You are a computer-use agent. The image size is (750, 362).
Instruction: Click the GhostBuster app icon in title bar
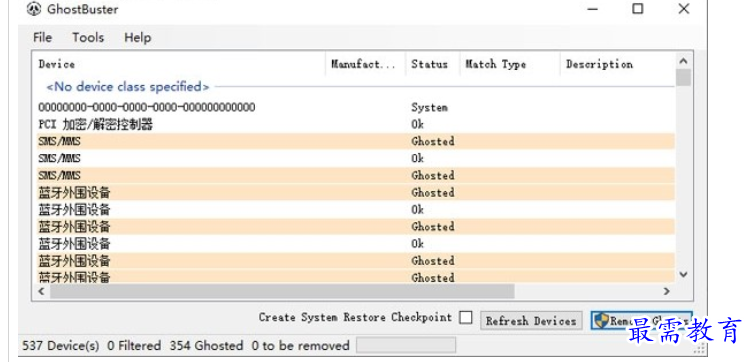pyautogui.click(x=33, y=9)
